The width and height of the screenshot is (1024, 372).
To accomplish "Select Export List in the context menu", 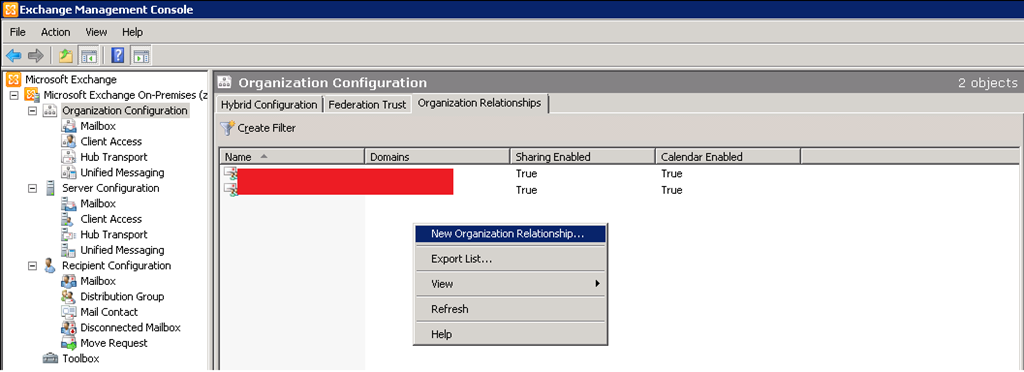I will [x=510, y=259].
